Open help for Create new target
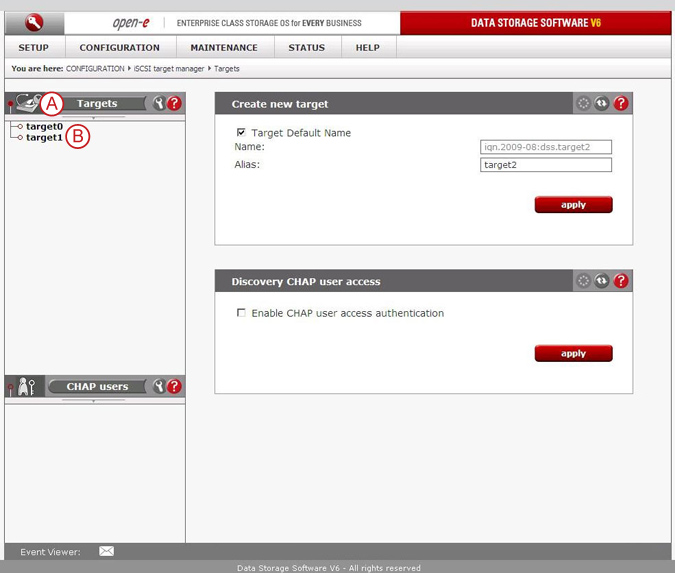675x573 pixels. click(x=621, y=103)
